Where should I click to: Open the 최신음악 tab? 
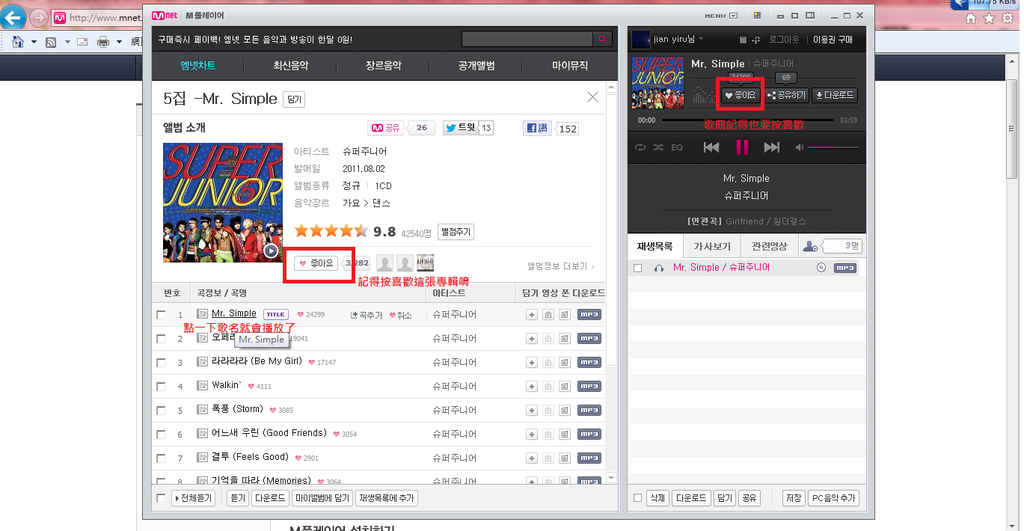(x=291, y=65)
